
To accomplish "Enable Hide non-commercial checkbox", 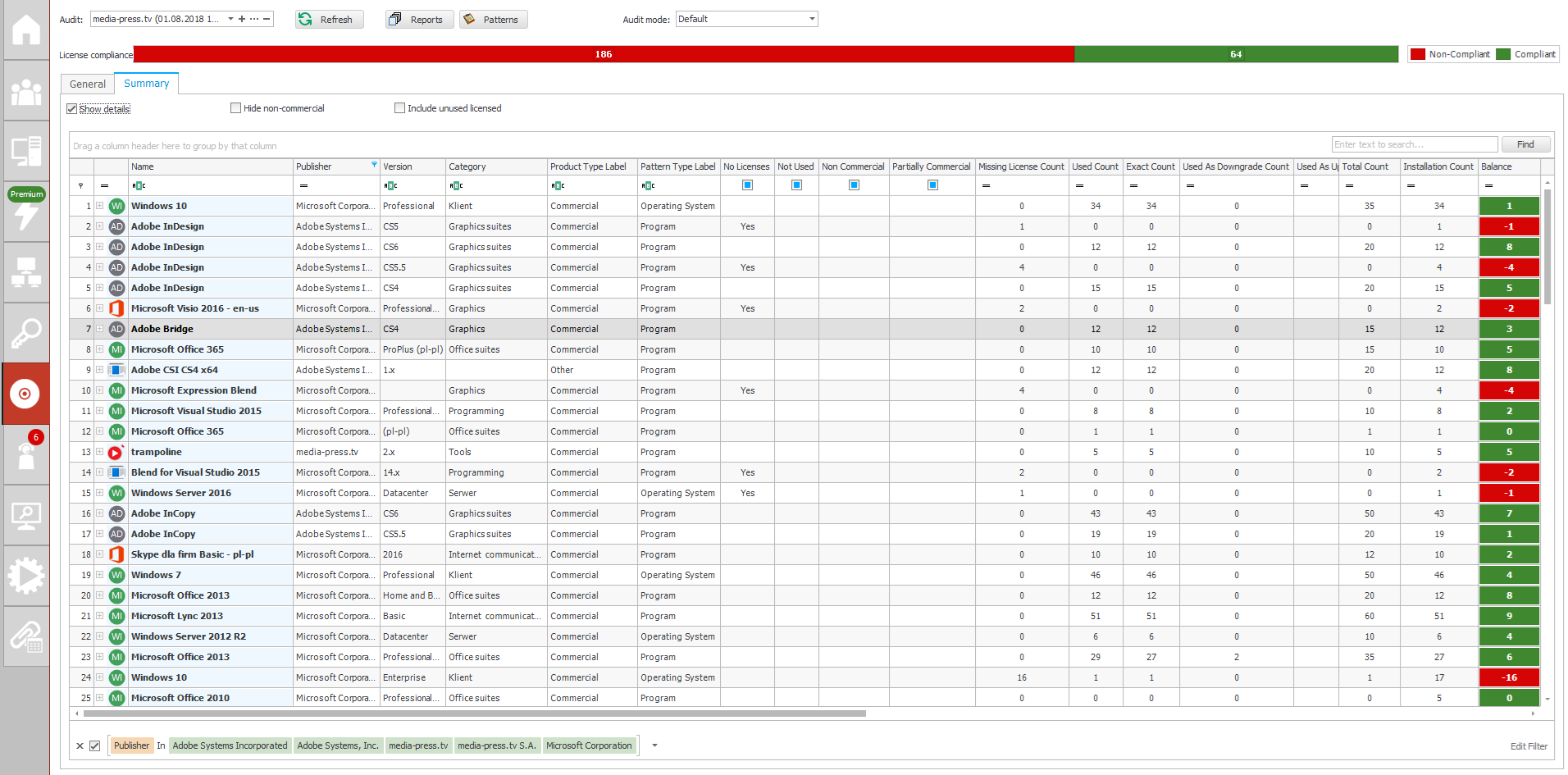I will (x=236, y=108).
